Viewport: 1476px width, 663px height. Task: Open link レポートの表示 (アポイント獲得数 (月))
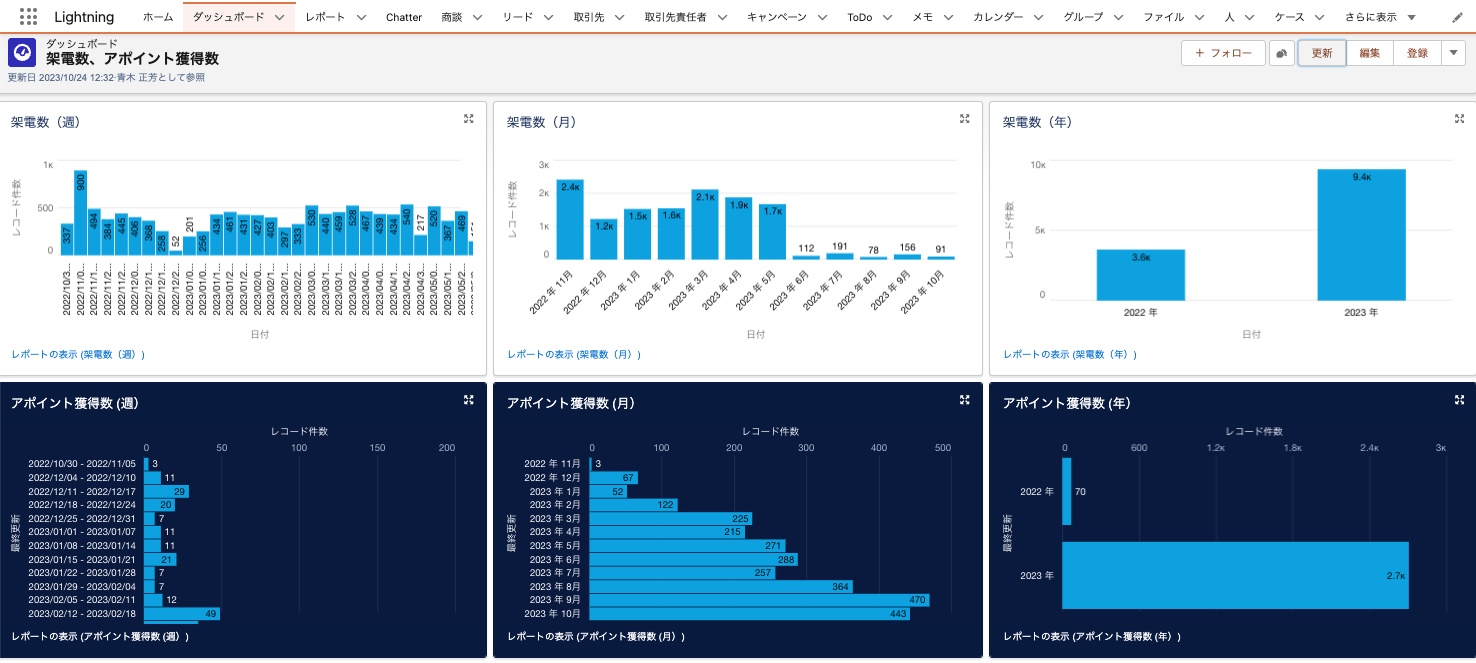click(596, 636)
